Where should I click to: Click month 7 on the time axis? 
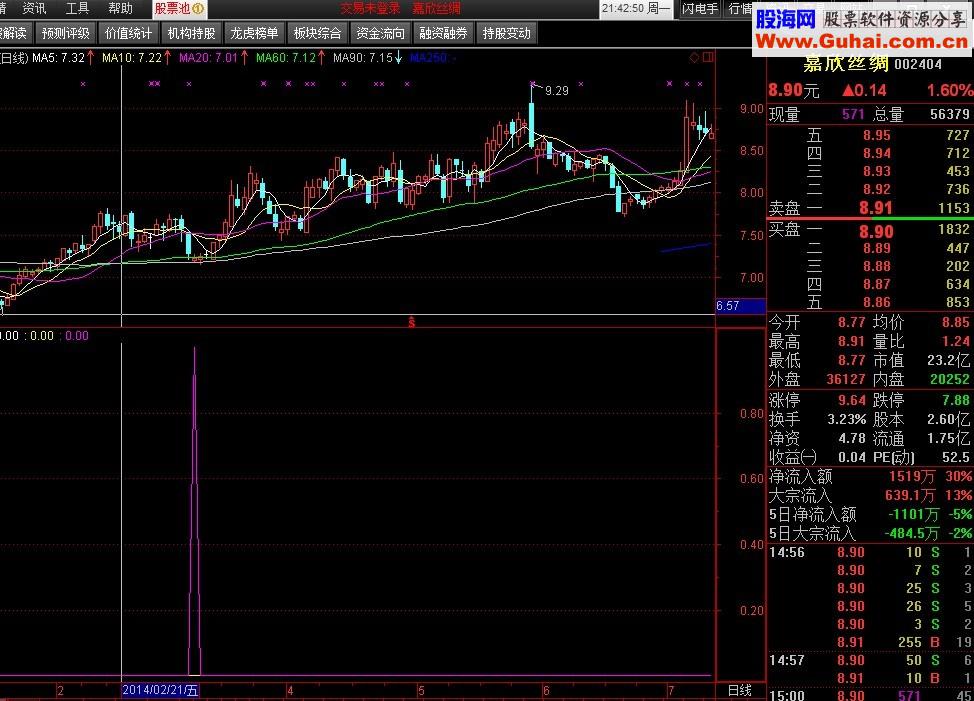coord(670,690)
